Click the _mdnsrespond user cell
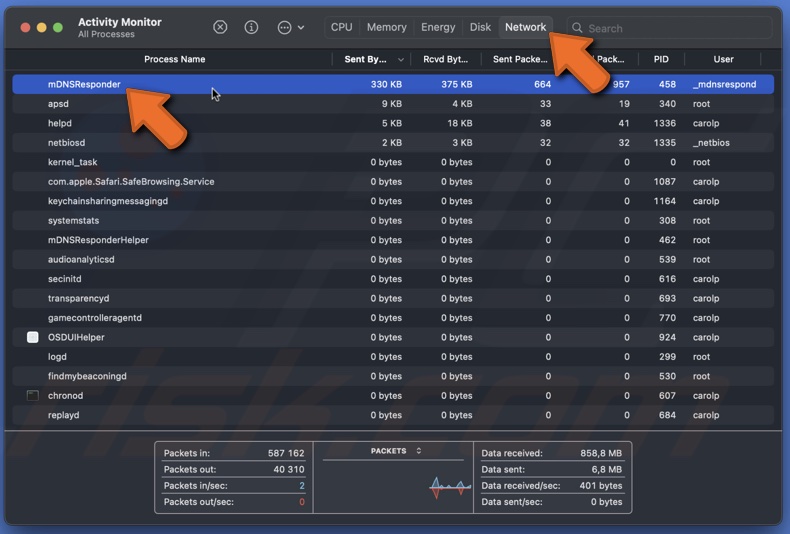This screenshot has height=534, width=790. pos(724,84)
